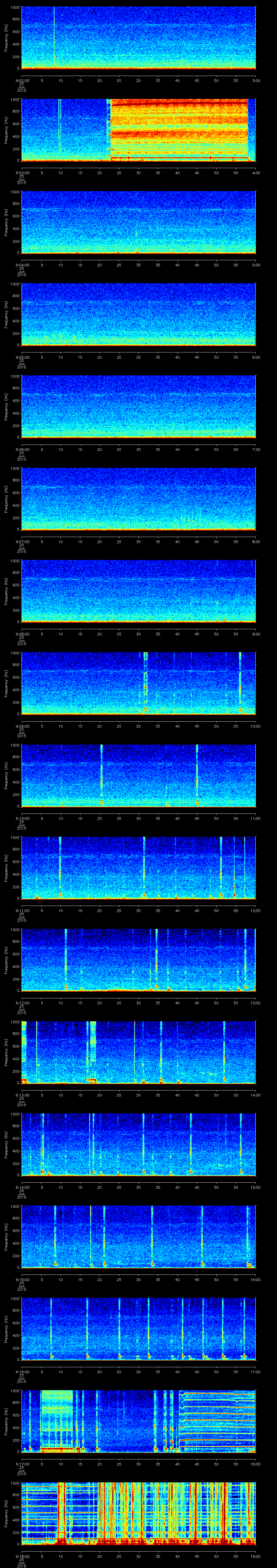This screenshot has height=1568, width=277.
Task: Click the 6:09:00 start time label
Action: [22, 726]
